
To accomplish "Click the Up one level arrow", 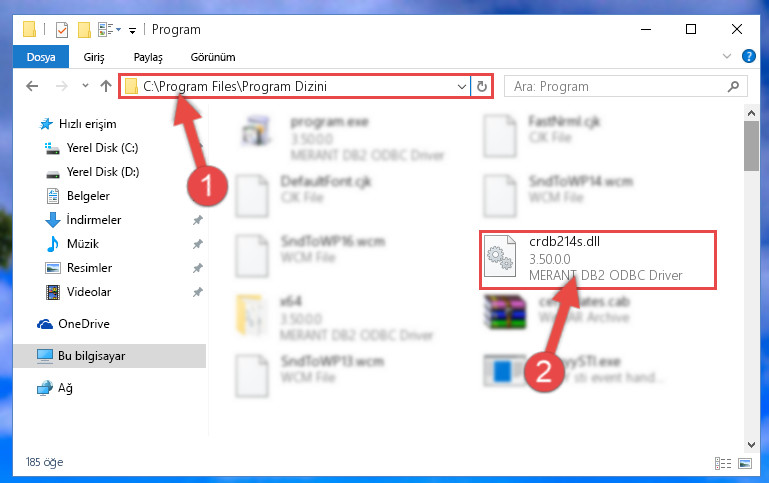I will click(x=105, y=86).
